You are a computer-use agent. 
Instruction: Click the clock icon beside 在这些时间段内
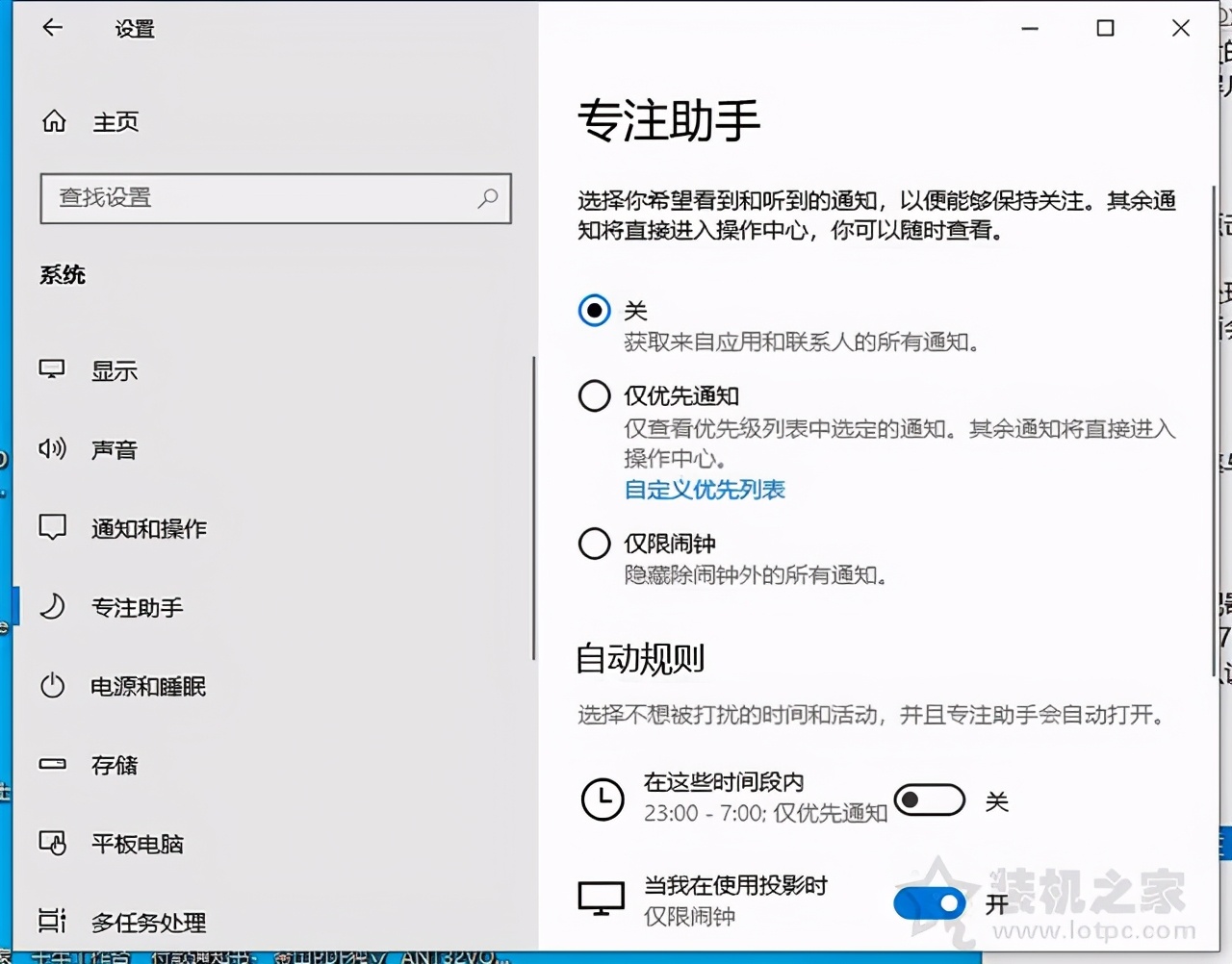pyautogui.click(x=603, y=799)
